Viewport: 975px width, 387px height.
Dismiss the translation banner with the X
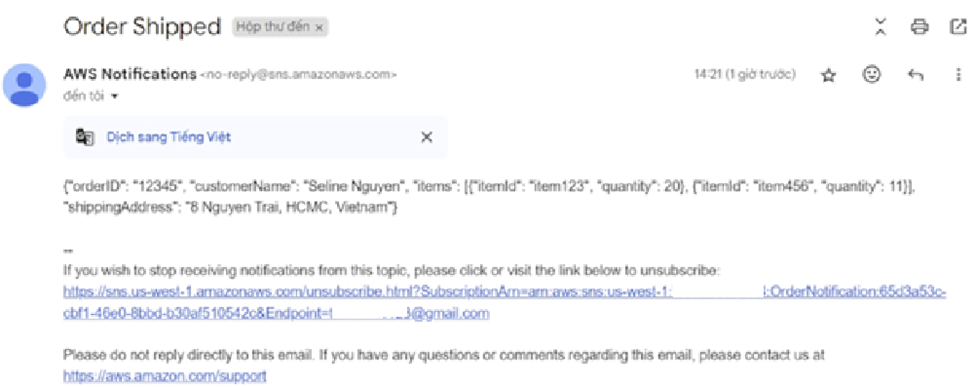(x=427, y=138)
